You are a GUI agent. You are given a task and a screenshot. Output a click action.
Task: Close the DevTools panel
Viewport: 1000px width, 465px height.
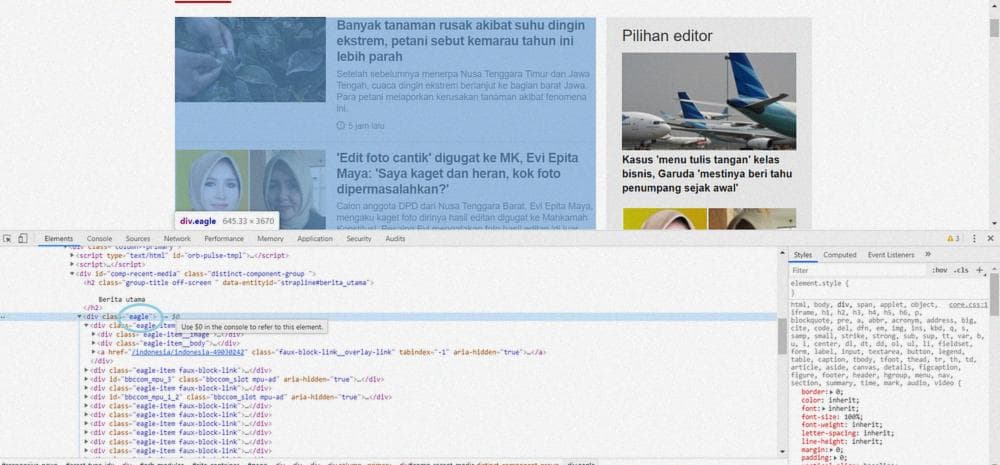[x=990, y=239]
